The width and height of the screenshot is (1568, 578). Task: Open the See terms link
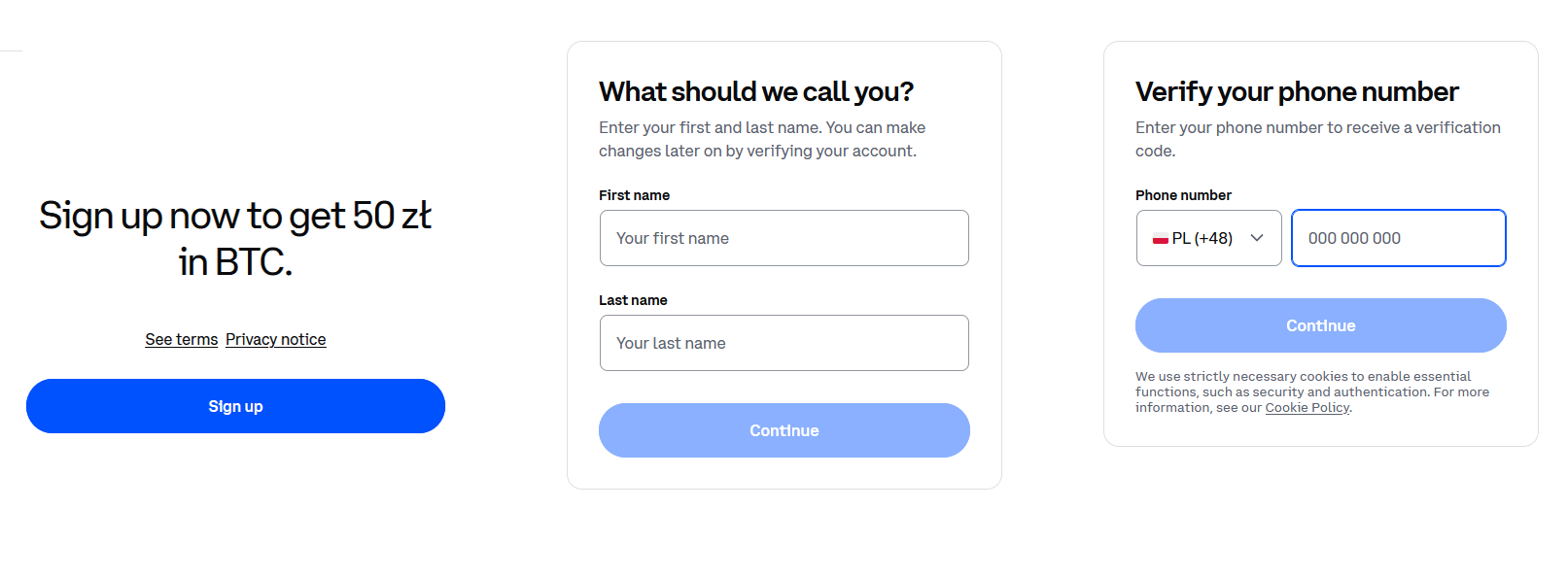182,339
